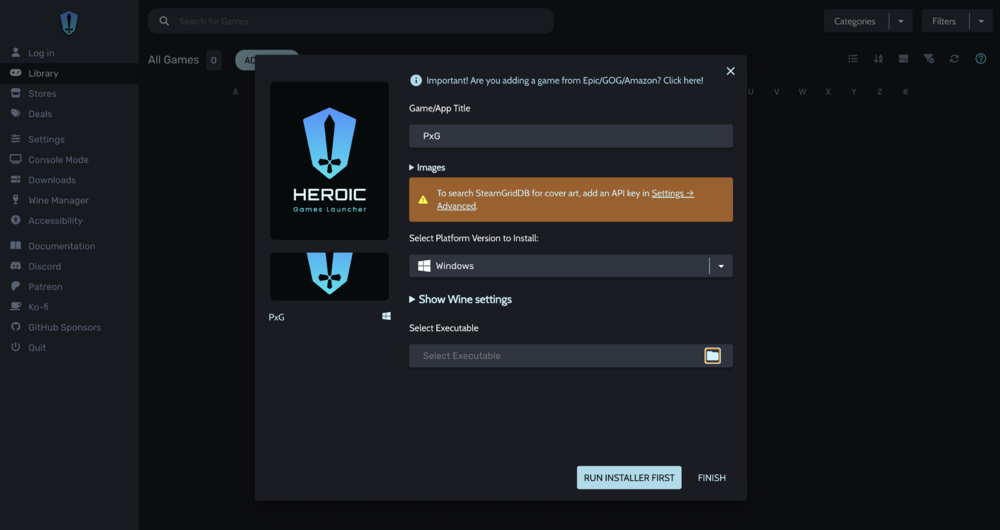Click the small Heroic banner thumbnail

click(x=330, y=276)
